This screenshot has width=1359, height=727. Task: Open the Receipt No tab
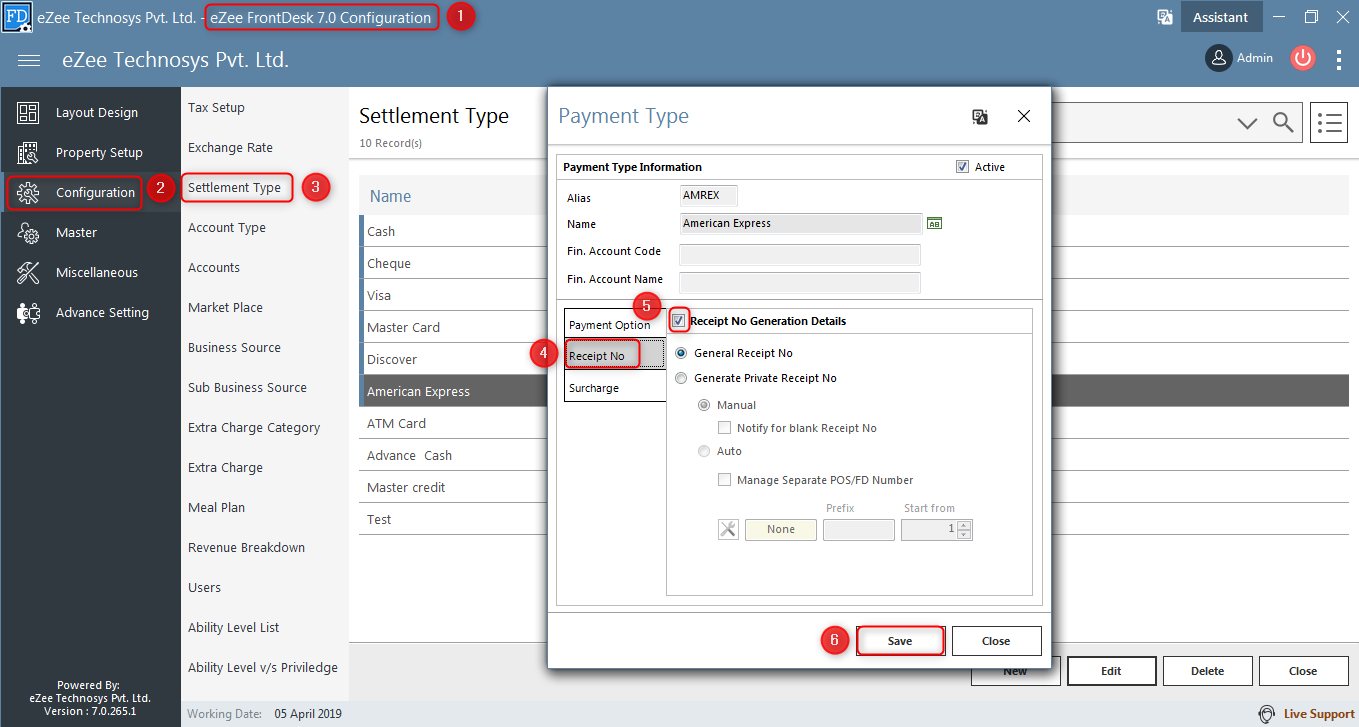click(614, 356)
